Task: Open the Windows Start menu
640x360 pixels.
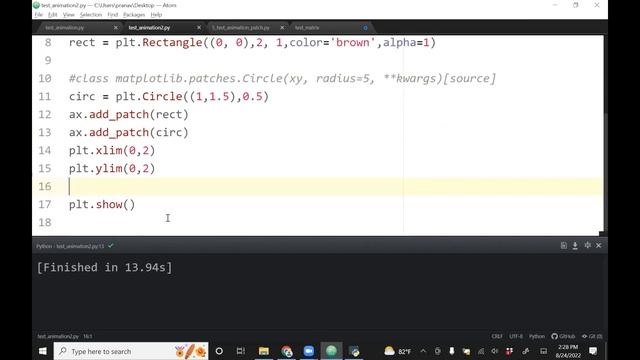Action: 42,351
